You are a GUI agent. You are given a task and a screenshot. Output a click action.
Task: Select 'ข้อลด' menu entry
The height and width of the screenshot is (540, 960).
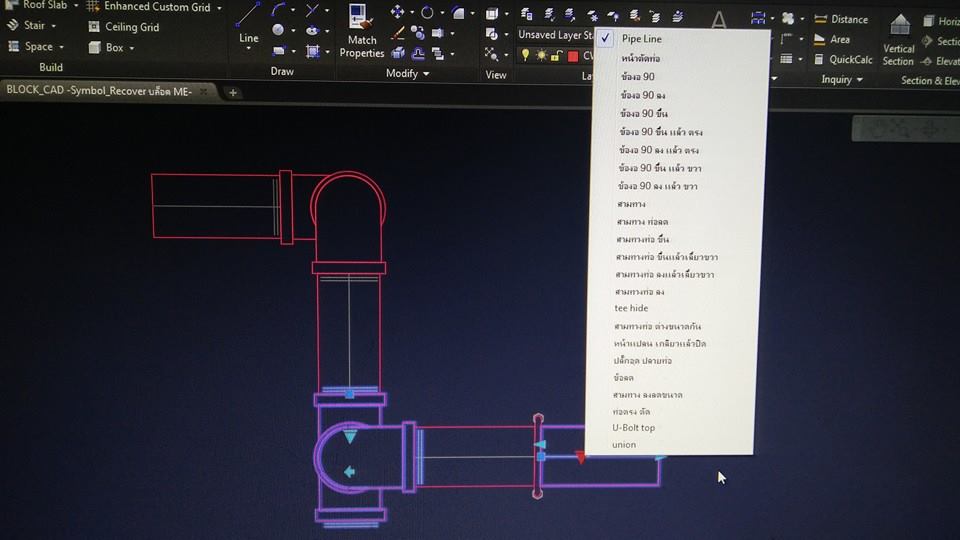(624, 377)
